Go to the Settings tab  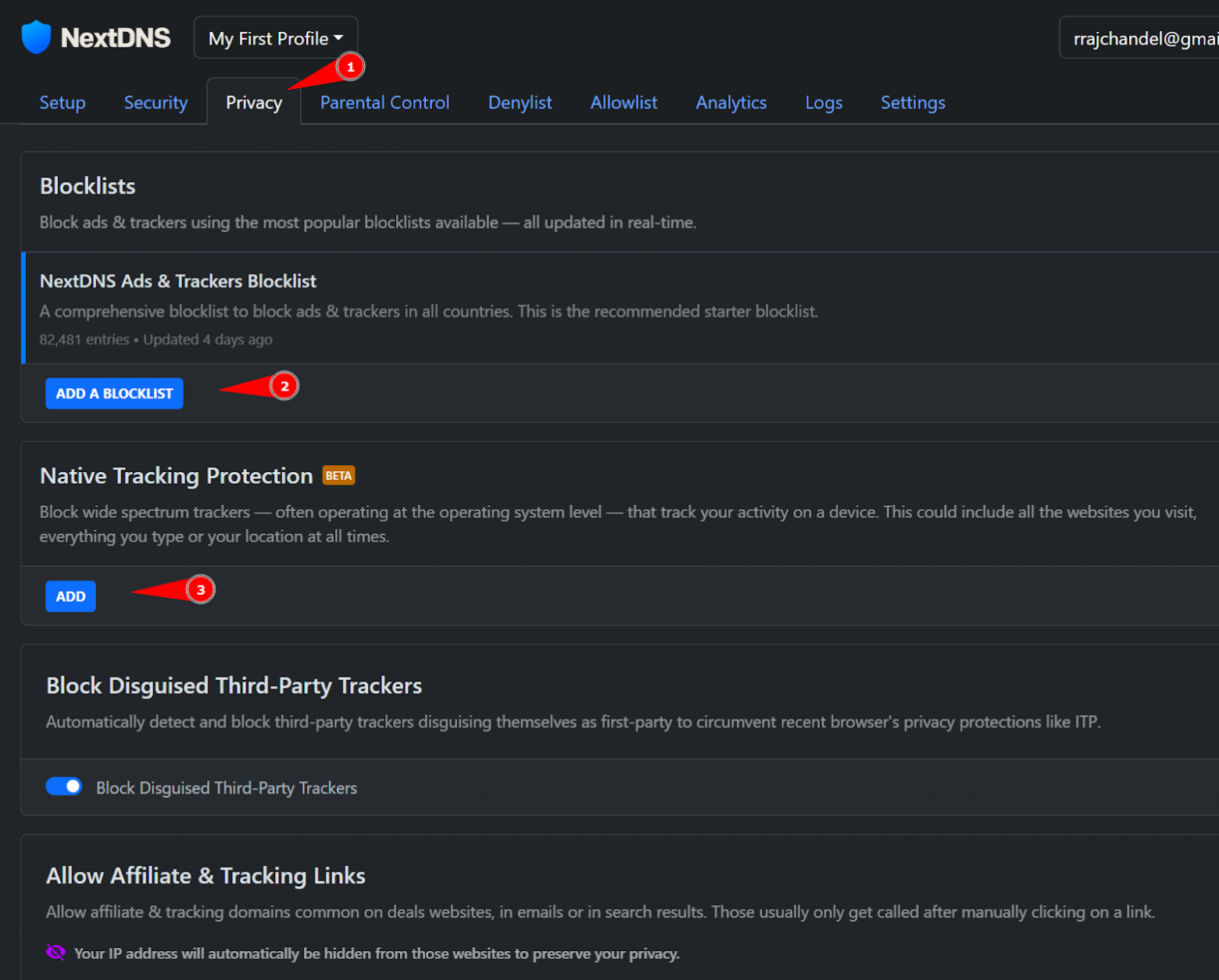pos(913,102)
